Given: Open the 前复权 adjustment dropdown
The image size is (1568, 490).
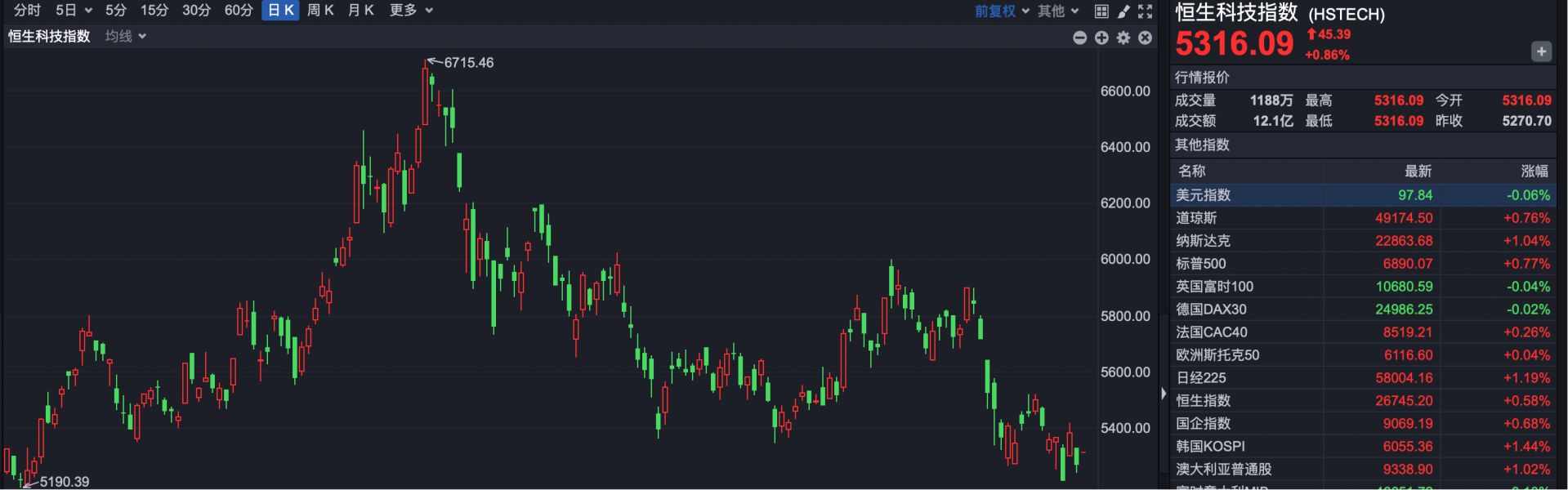Looking at the screenshot, I should coord(1001,11).
